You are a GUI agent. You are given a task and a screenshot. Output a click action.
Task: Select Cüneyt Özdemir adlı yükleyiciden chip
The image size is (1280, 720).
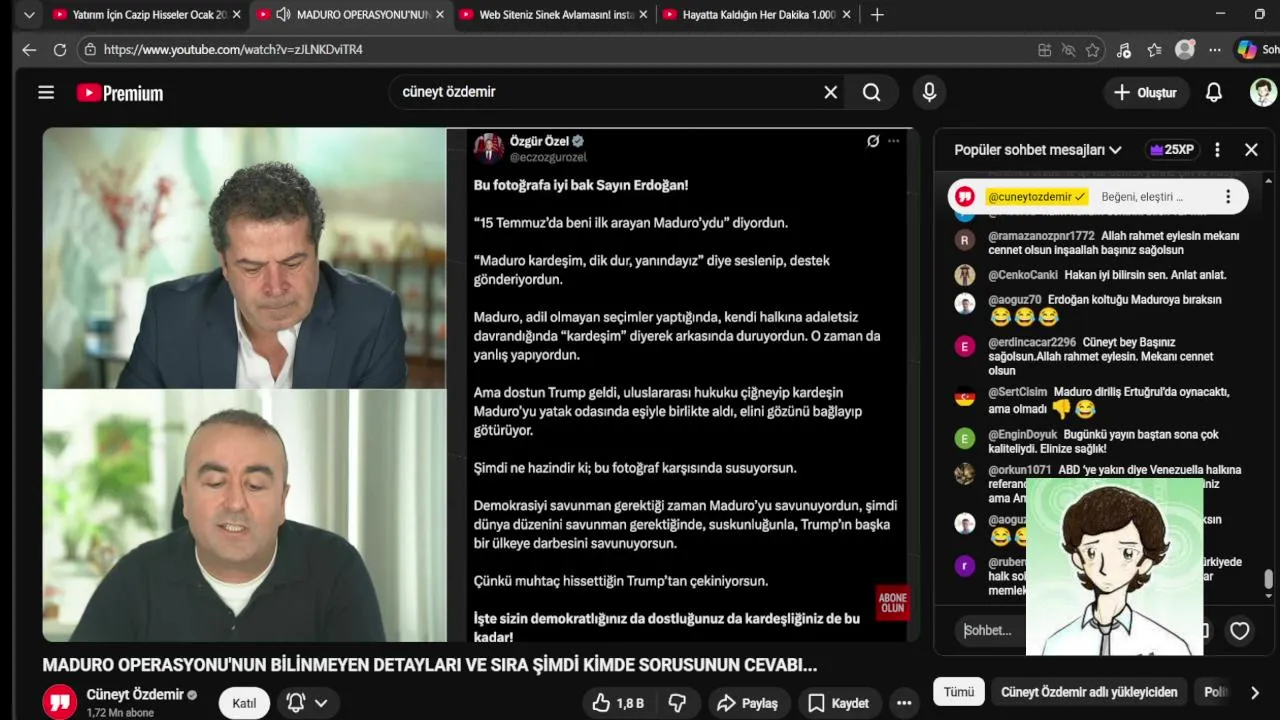coord(1089,692)
